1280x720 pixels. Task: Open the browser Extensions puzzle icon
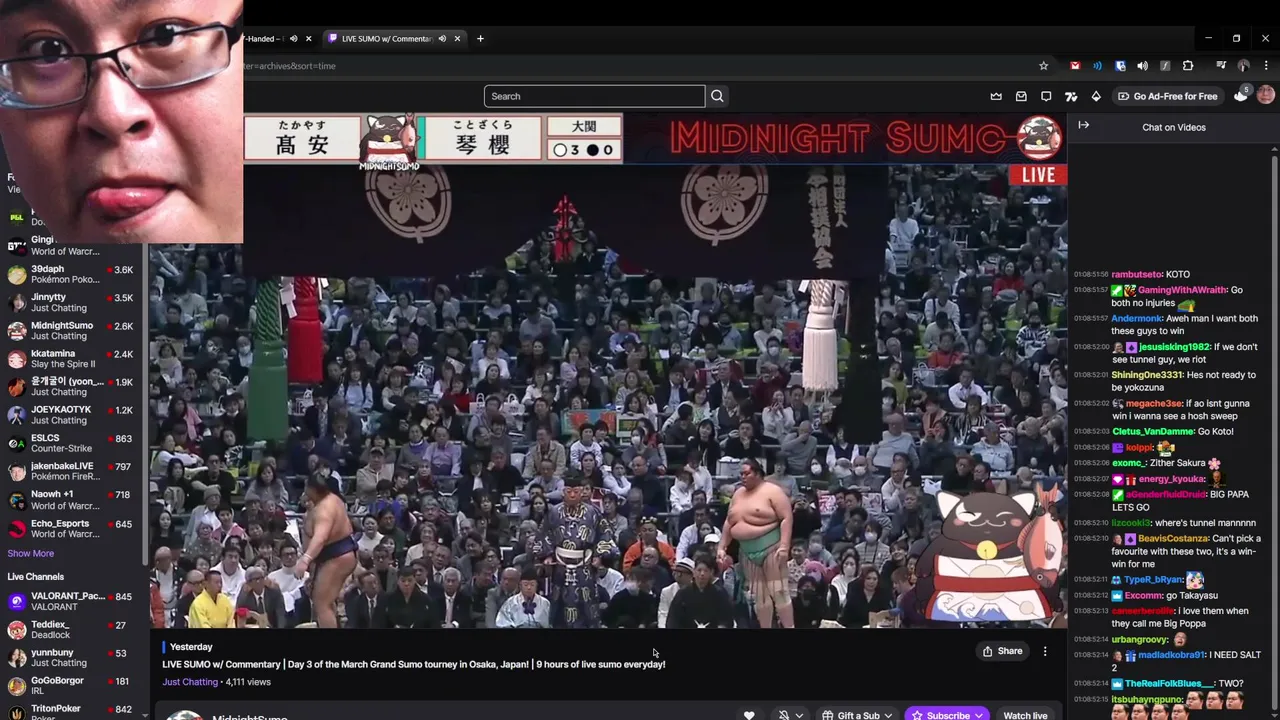click(1188, 66)
